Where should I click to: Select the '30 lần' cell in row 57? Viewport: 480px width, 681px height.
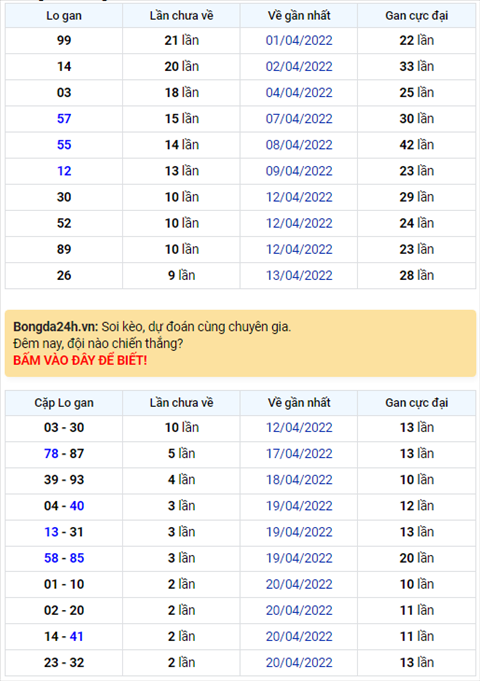[417, 119]
